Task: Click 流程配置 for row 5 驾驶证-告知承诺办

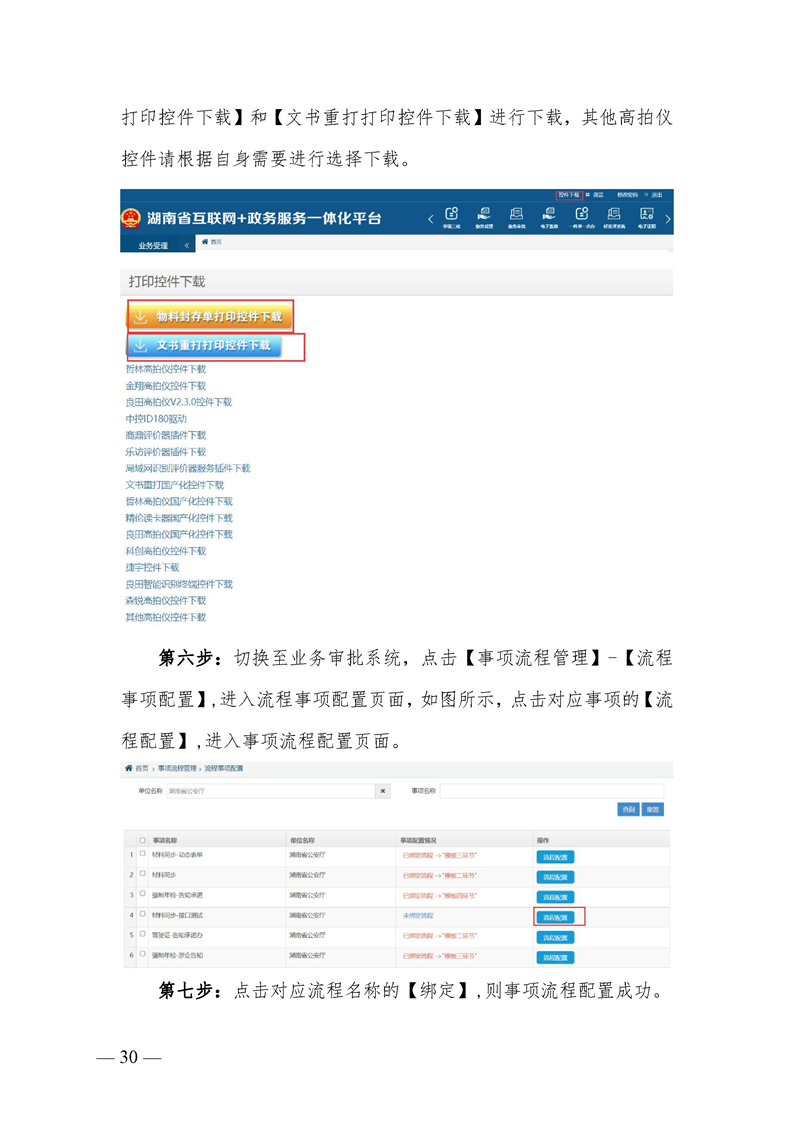Action: tap(555, 937)
